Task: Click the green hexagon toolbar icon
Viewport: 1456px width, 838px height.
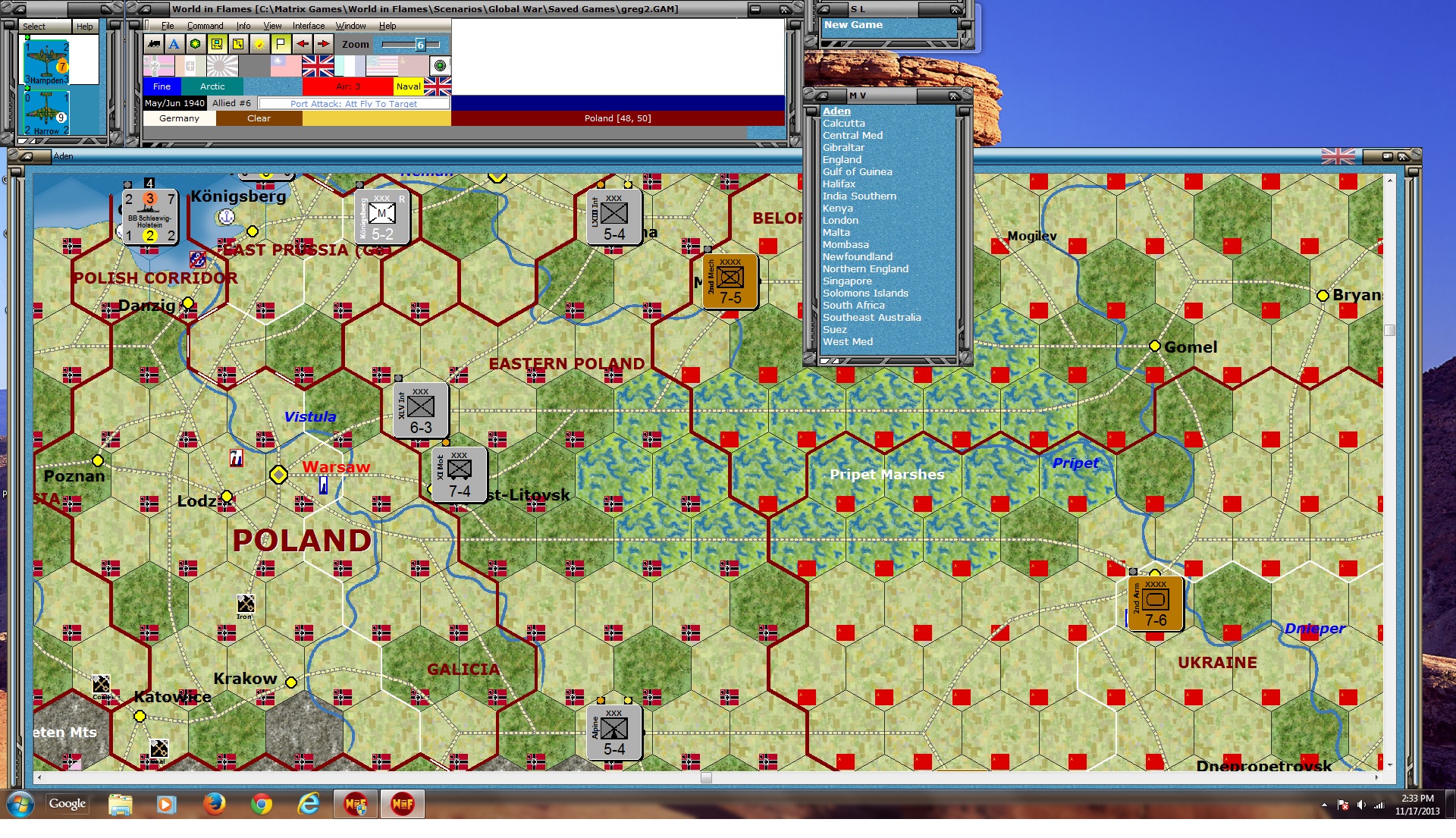Action: pyautogui.click(x=196, y=44)
